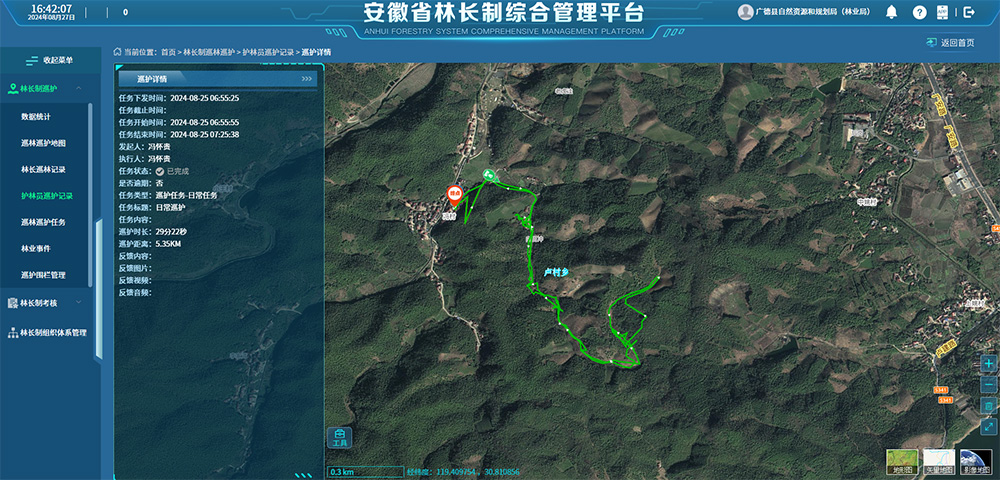Click the orange start marker on map
The image size is (1000, 480).
tap(454, 193)
